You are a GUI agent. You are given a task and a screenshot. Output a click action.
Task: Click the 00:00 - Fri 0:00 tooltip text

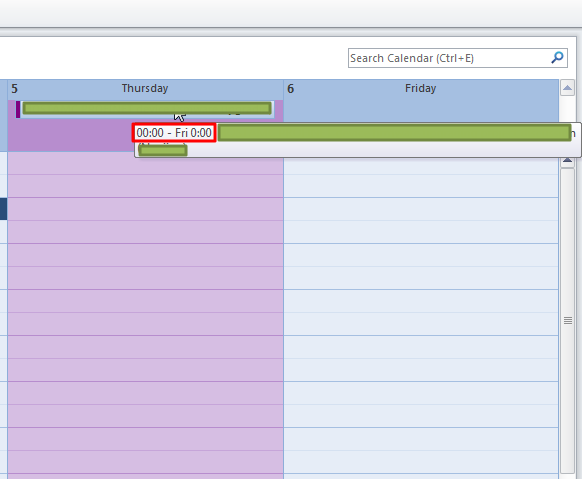click(174, 132)
